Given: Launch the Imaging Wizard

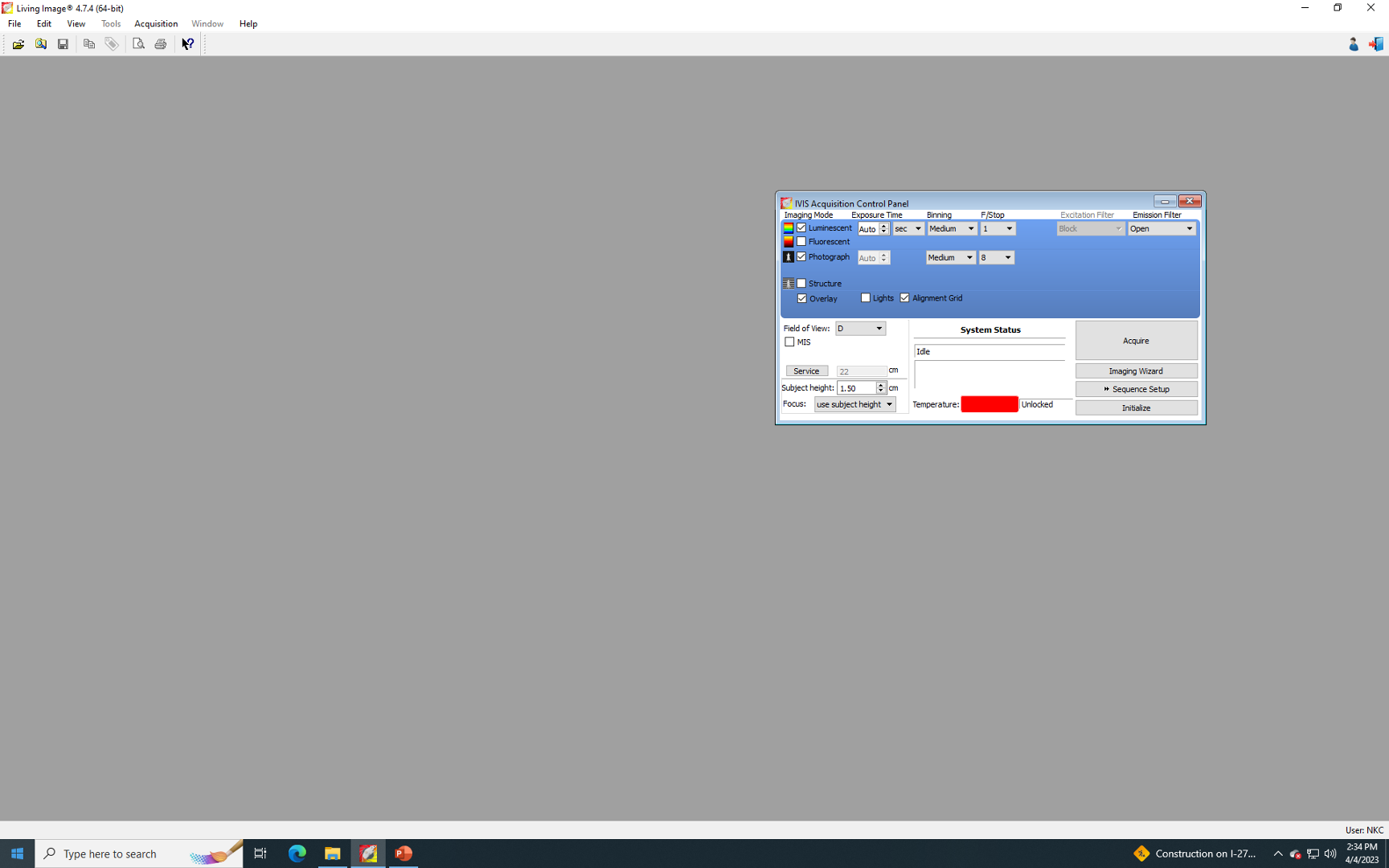Looking at the screenshot, I should click(1137, 371).
